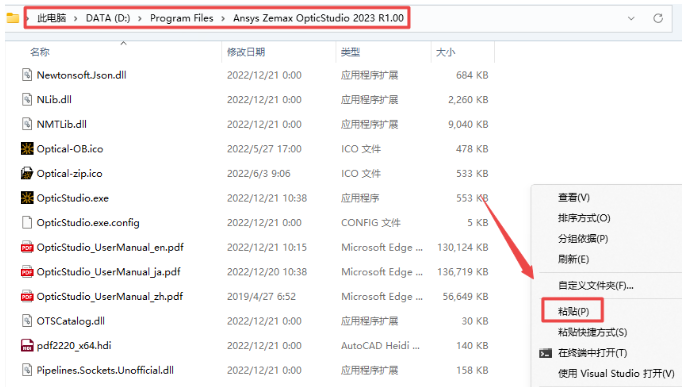The width and height of the screenshot is (684, 387).
Task: Refresh the folder with the refresh icon
Action: [658, 18]
